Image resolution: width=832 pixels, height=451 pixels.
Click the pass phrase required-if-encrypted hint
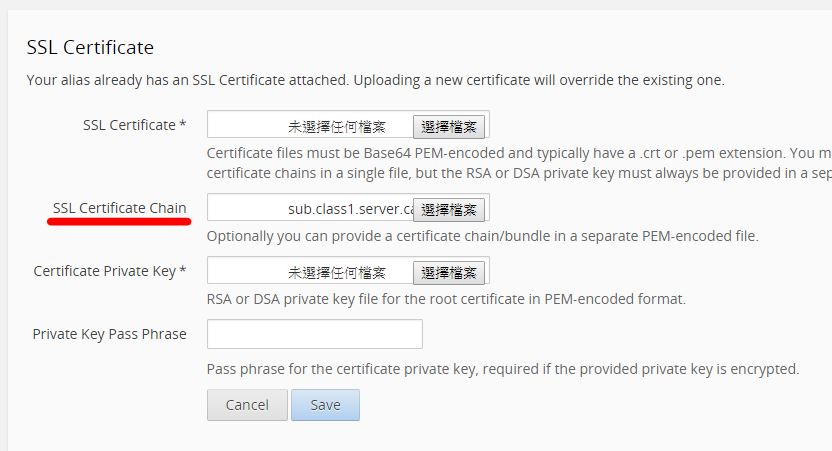tap(503, 369)
